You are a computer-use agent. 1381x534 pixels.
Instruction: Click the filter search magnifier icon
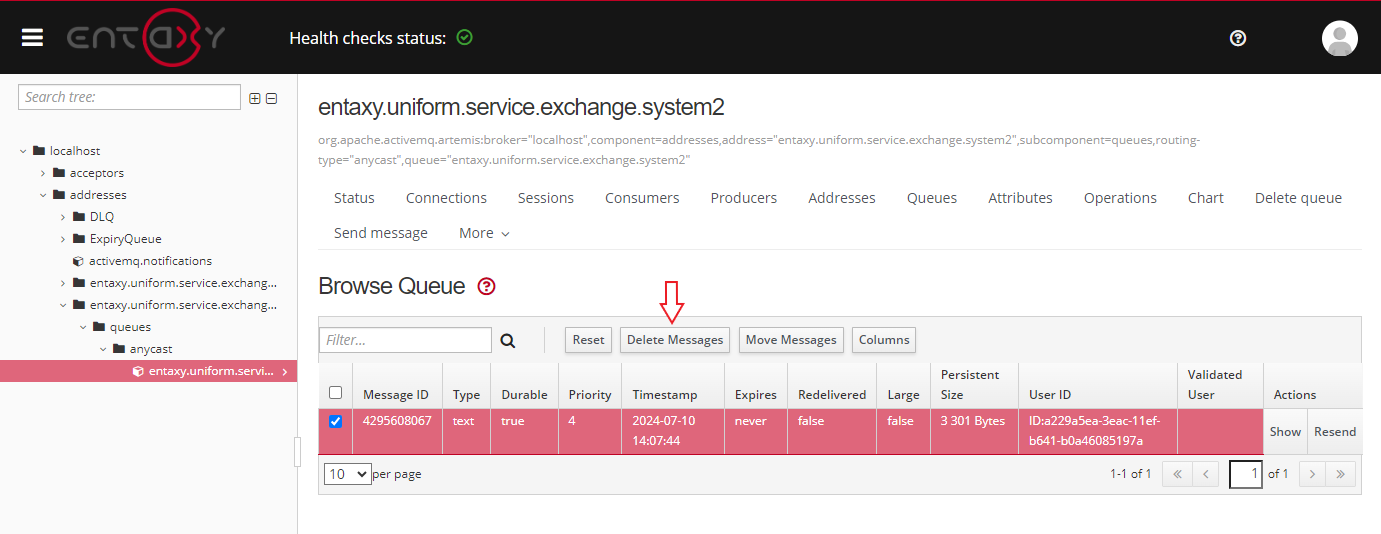508,341
